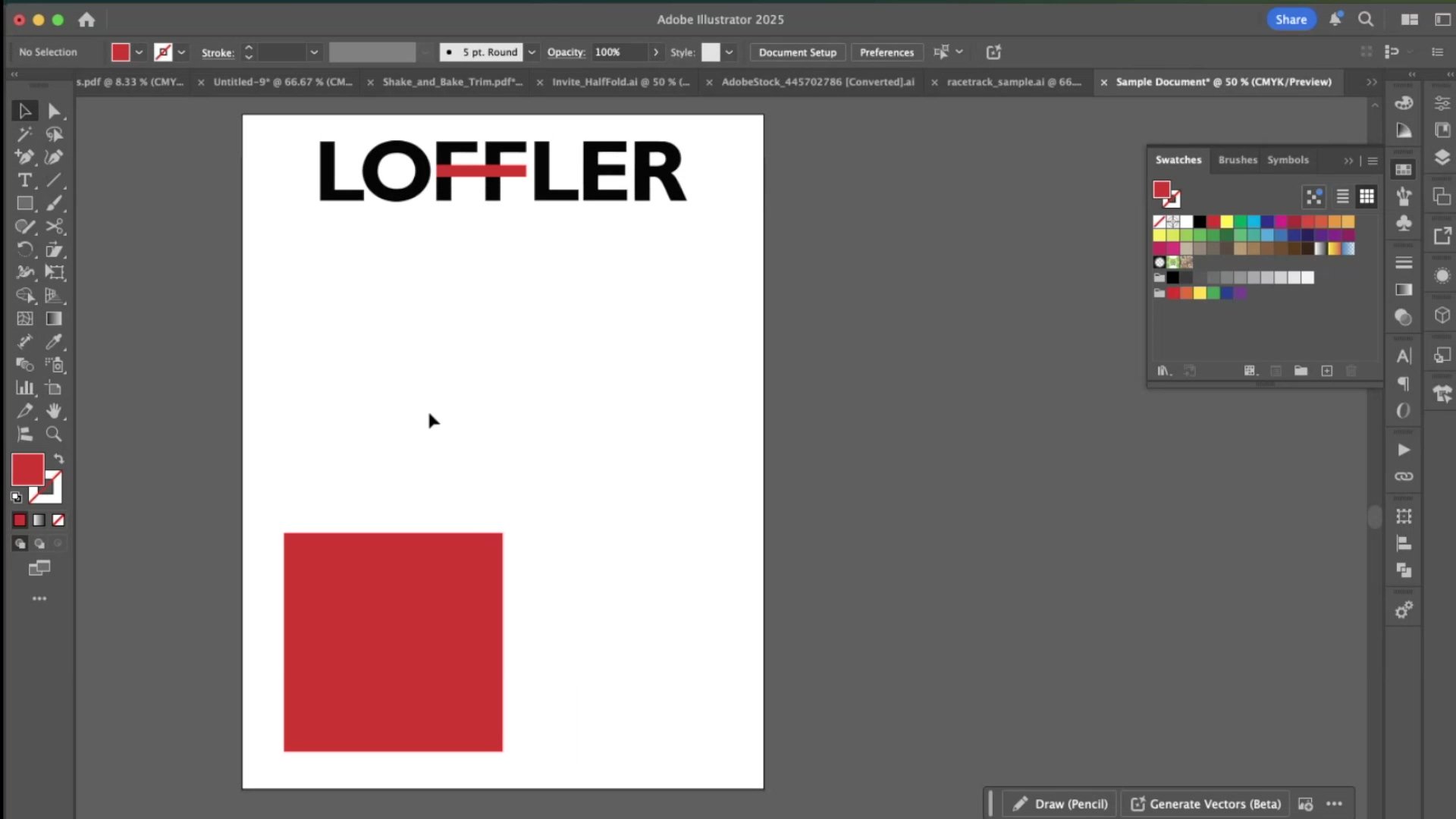The image size is (1456, 819).
Task: Click the Preferences button
Action: (x=886, y=52)
